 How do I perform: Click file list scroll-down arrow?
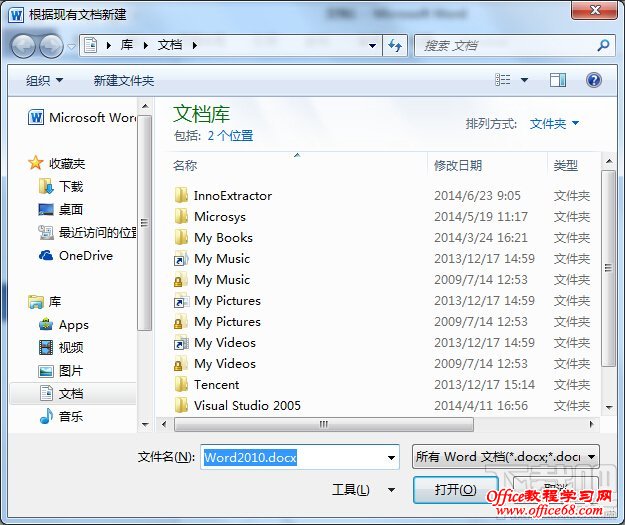609,407
